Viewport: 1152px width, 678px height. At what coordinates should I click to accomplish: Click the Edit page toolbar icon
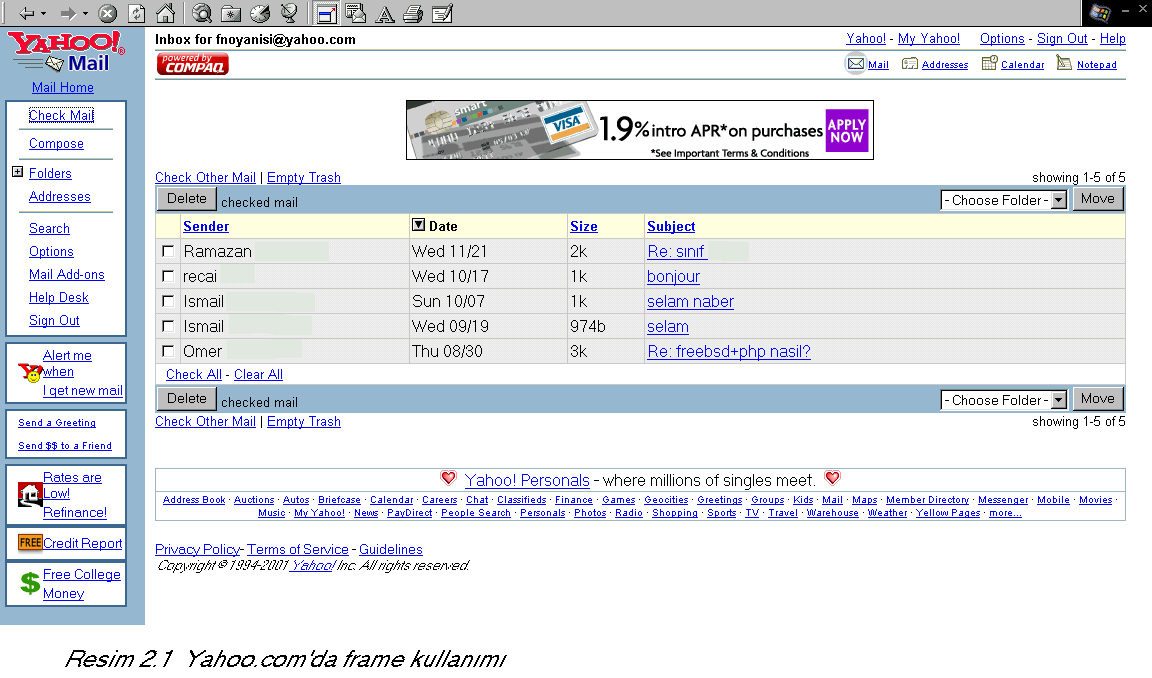(442, 13)
